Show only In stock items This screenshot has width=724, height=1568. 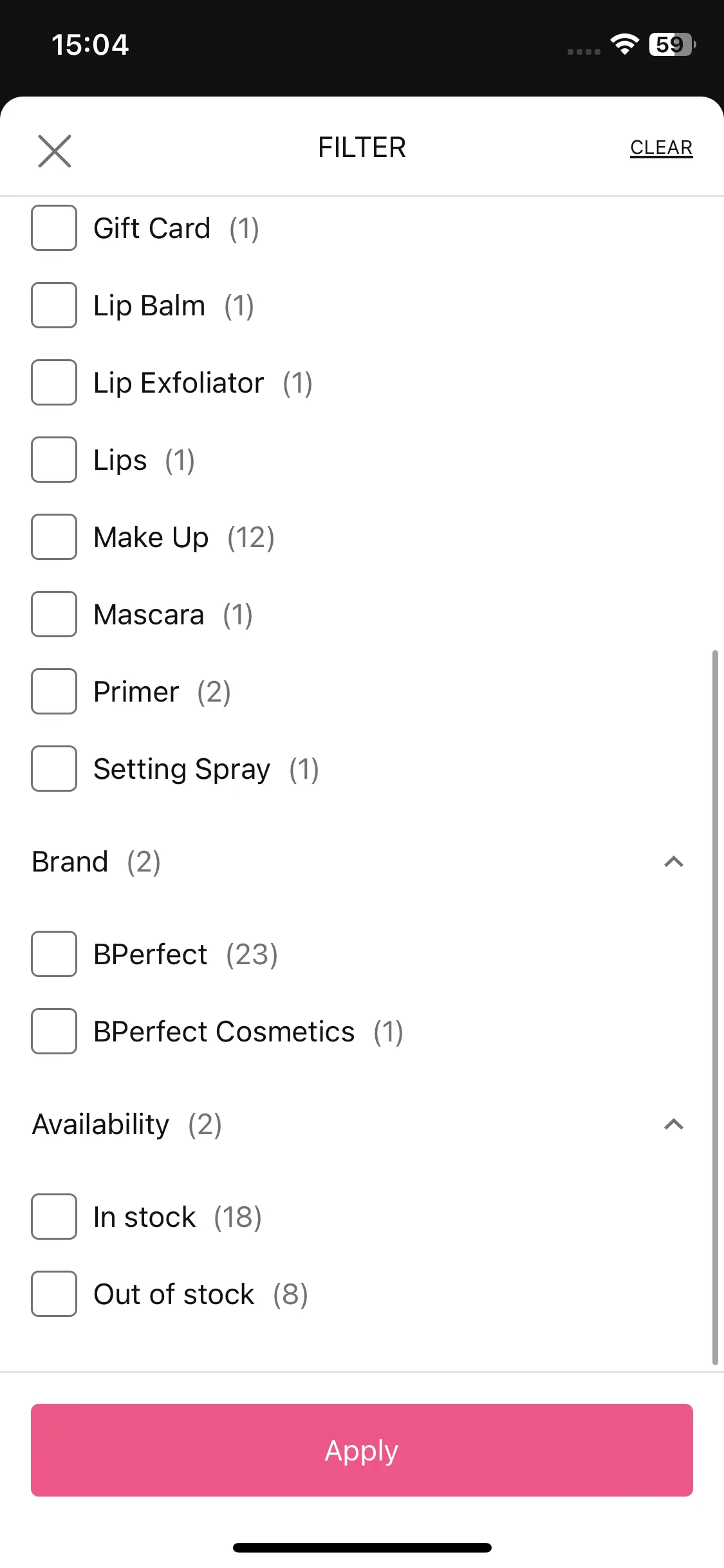point(54,1217)
